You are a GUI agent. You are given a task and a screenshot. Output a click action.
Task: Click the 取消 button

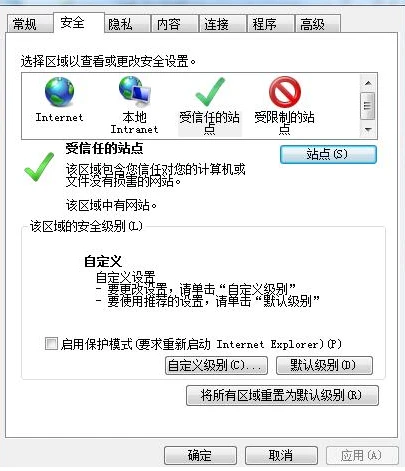[x=281, y=455]
